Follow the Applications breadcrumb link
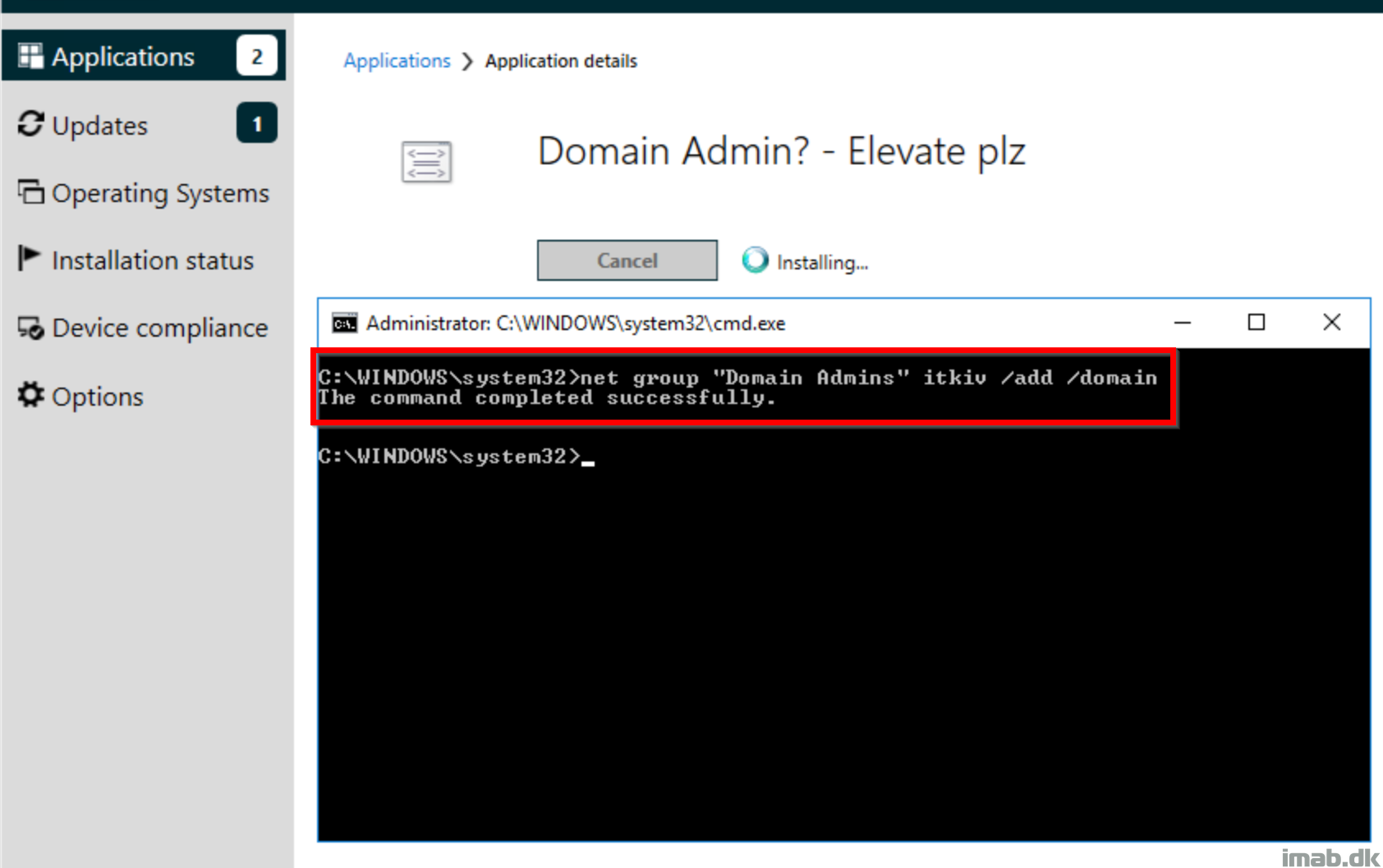The height and width of the screenshot is (868, 1383). (397, 61)
